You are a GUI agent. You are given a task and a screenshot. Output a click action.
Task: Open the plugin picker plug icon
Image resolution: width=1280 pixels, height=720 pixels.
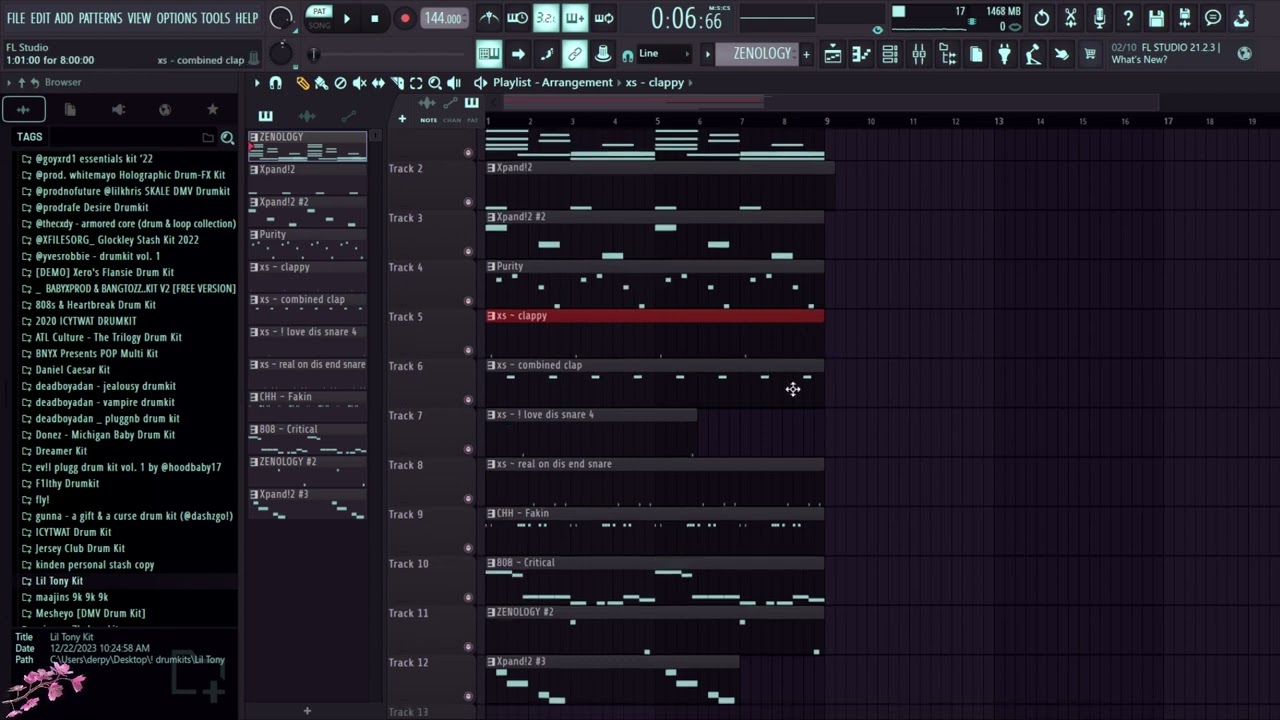coord(1004,54)
